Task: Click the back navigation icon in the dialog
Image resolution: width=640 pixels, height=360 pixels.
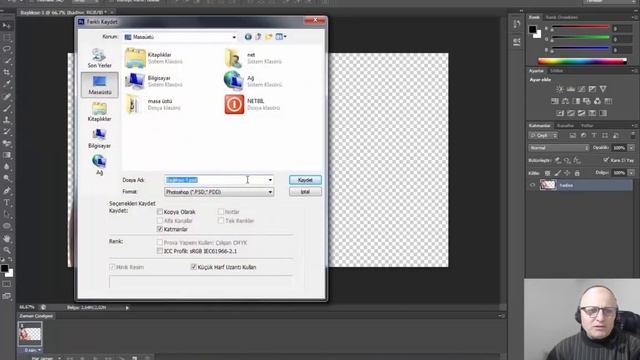Action: (x=248, y=37)
